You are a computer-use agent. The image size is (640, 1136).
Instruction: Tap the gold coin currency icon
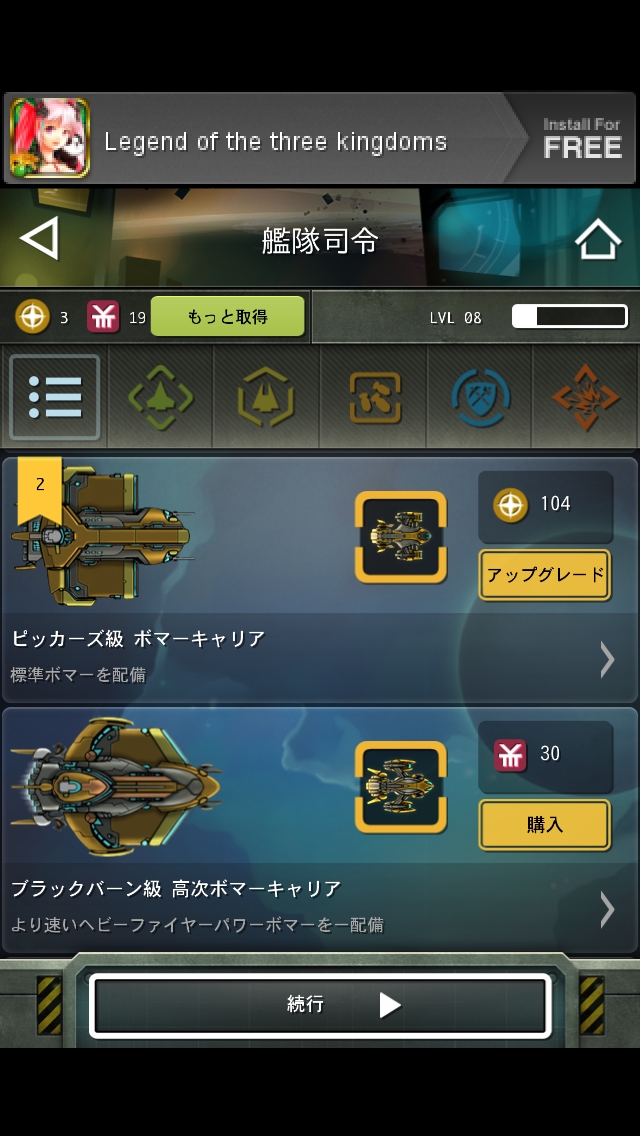pos(33,317)
